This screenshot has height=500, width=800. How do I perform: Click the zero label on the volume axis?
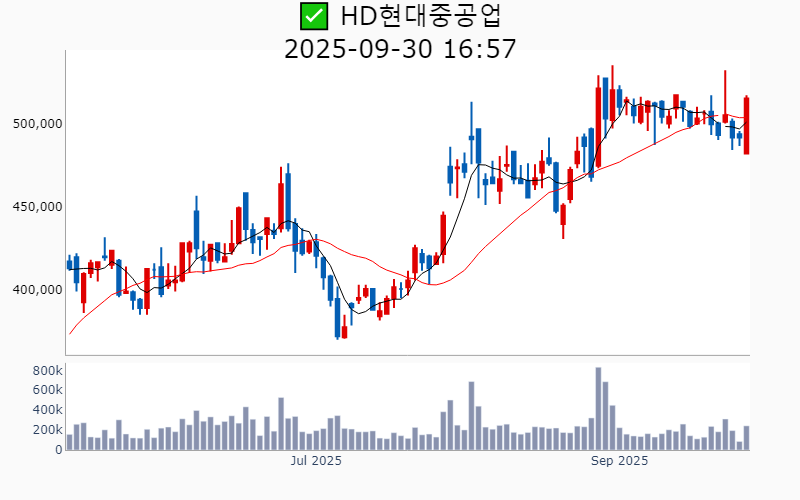(x=59, y=450)
